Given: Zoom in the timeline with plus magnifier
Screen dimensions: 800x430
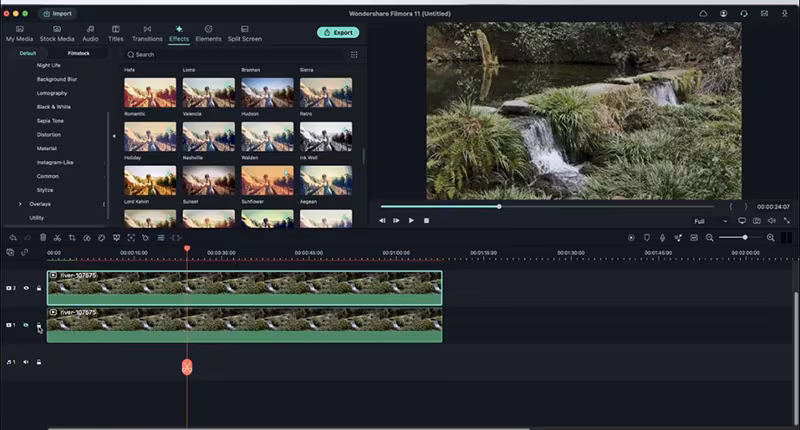Looking at the screenshot, I should [770, 238].
